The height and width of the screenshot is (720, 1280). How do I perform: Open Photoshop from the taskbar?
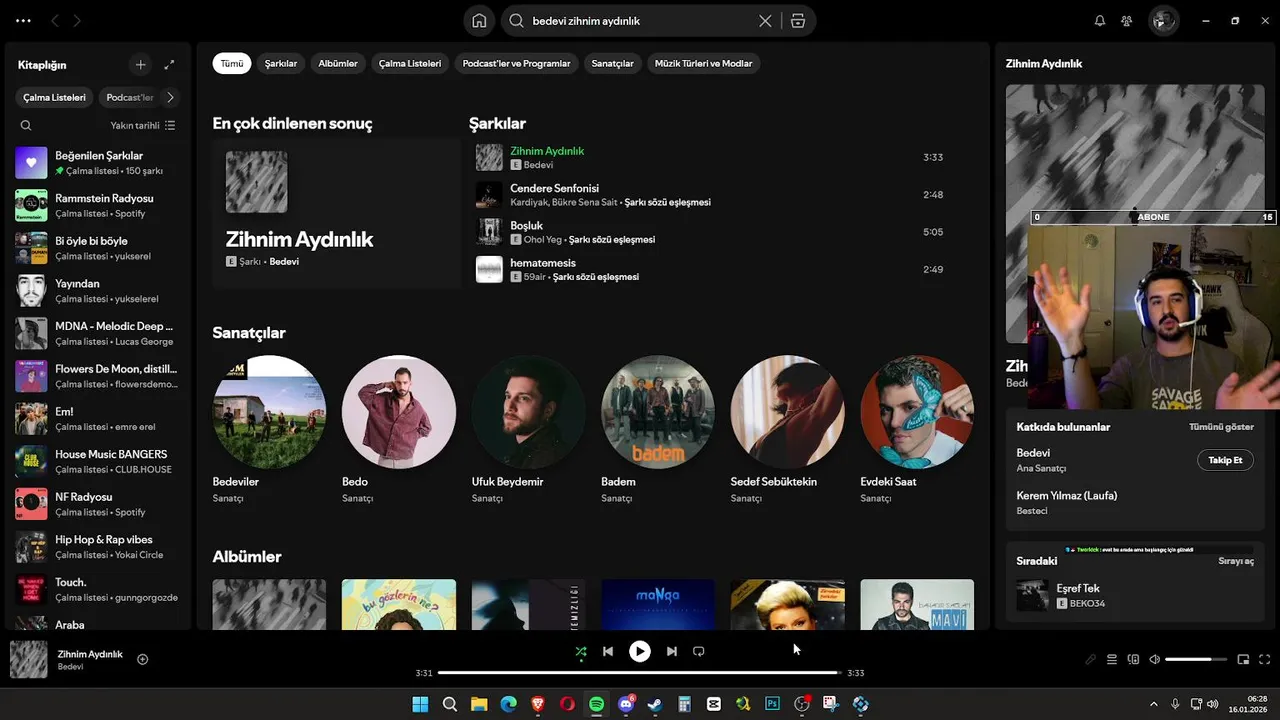(x=772, y=704)
